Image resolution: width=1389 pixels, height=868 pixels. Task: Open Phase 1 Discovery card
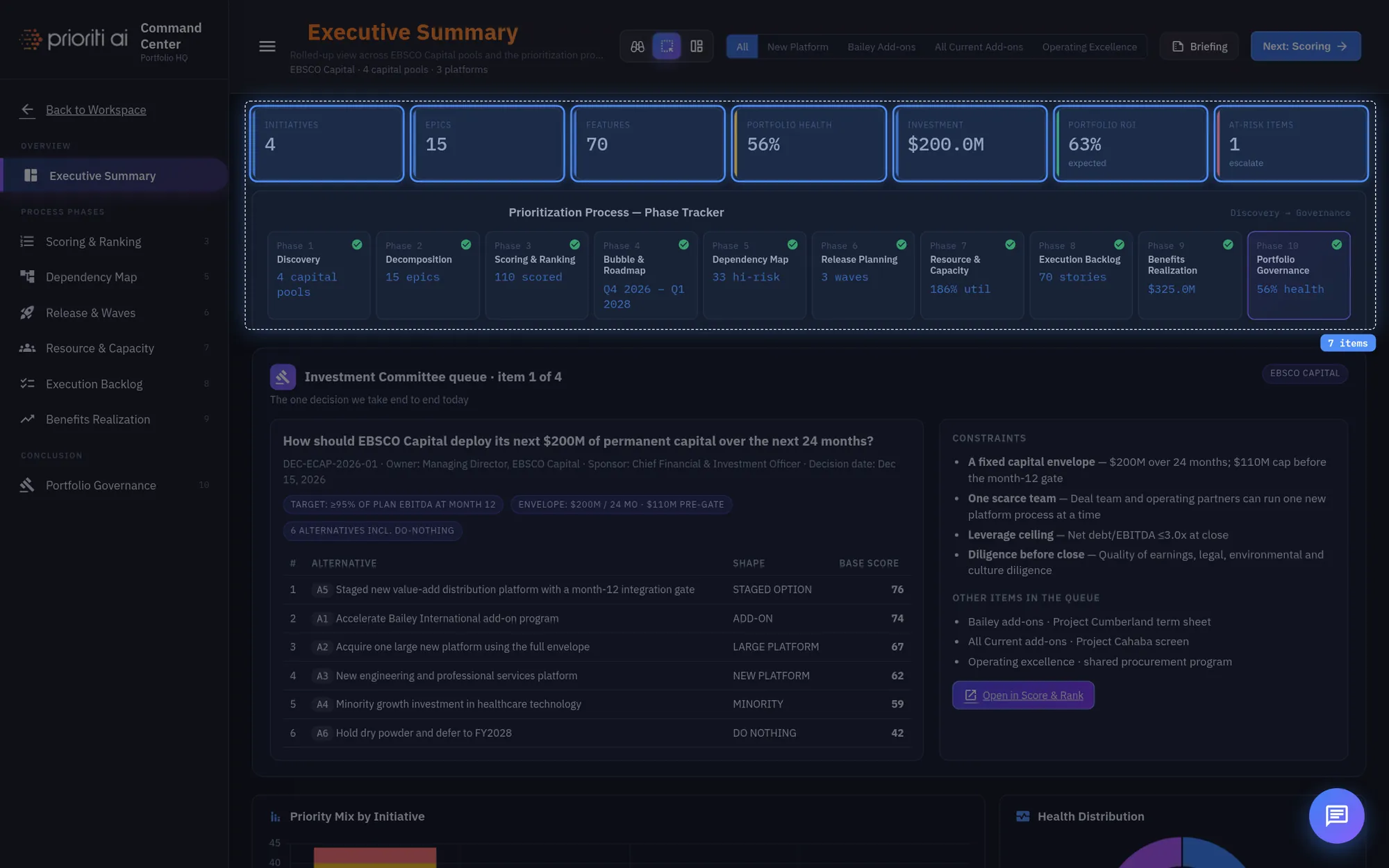pos(319,276)
